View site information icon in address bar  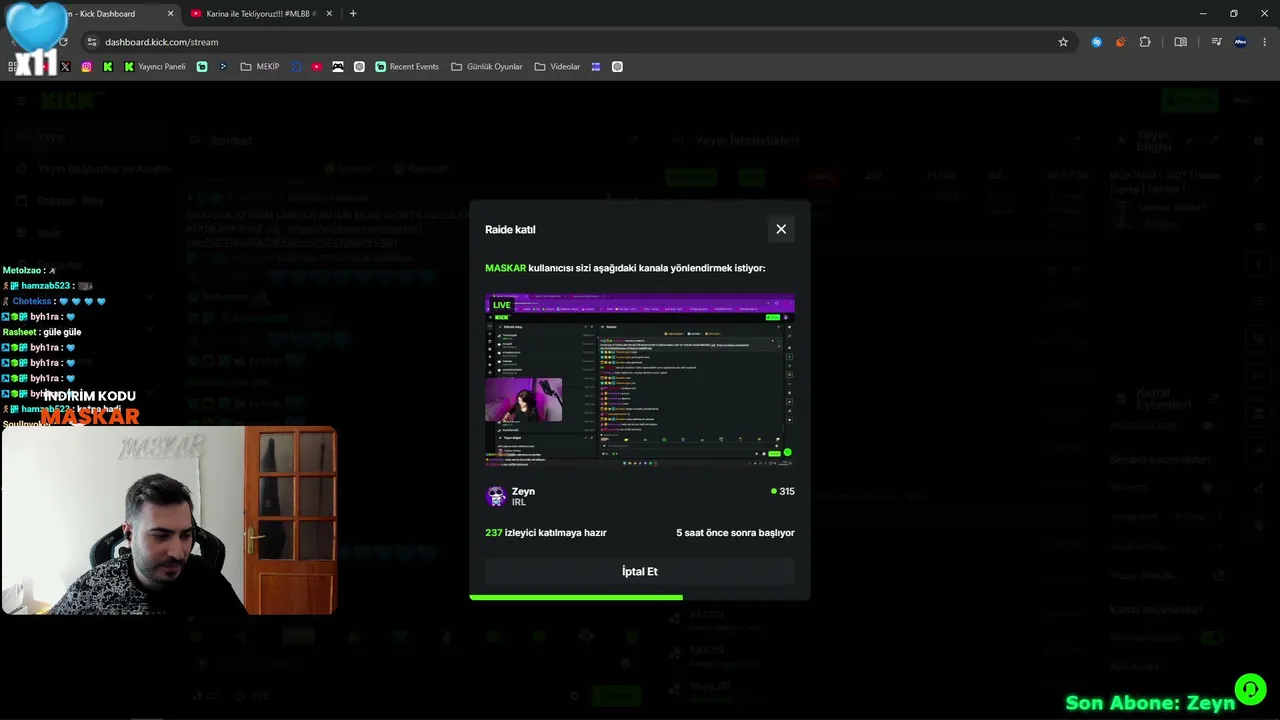[x=92, y=42]
